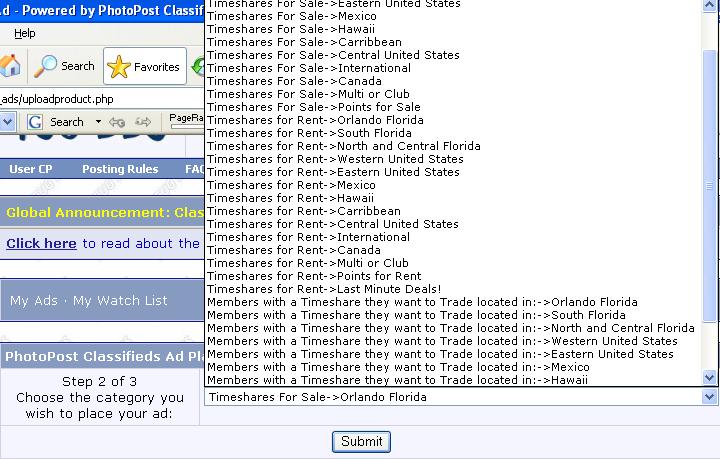Open the Favorites star button
This screenshot has width=720, height=459.
click(x=145, y=67)
